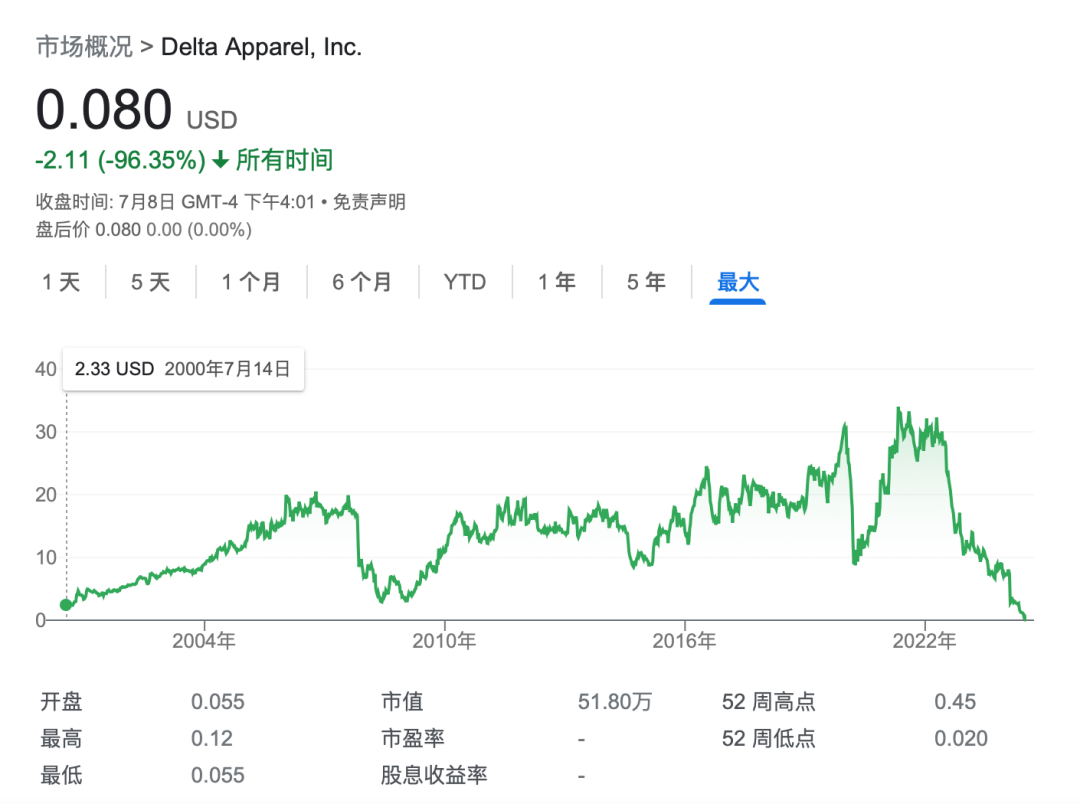1080x804 pixels.
Task: 点击当前选中的 最大 标签
Action: pyautogui.click(x=737, y=282)
